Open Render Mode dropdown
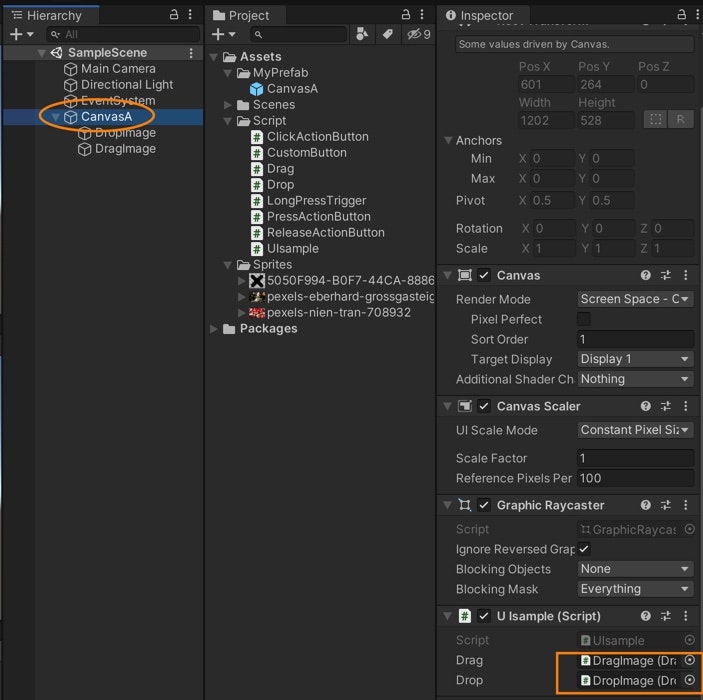 point(635,300)
